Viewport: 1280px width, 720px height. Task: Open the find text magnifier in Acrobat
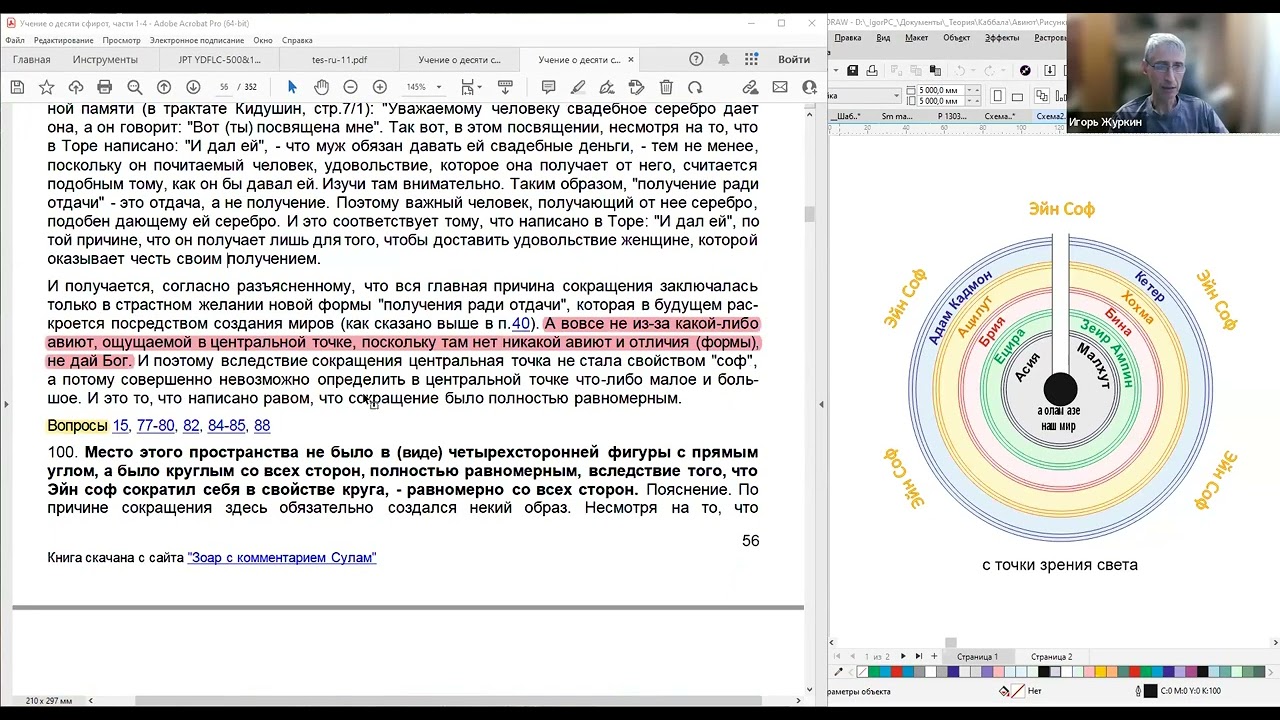(x=135, y=87)
